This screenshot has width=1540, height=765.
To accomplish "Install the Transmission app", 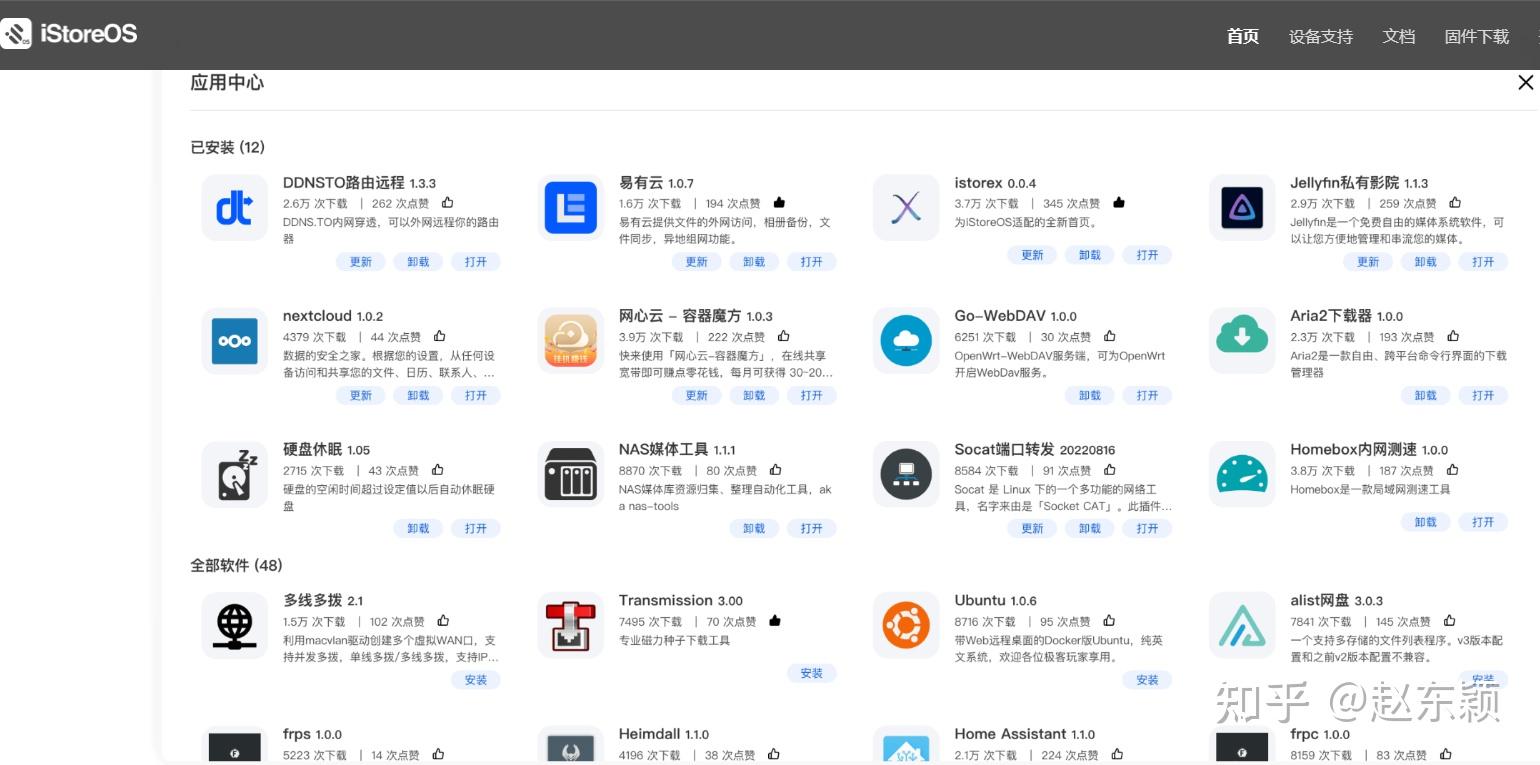I will coord(812,673).
